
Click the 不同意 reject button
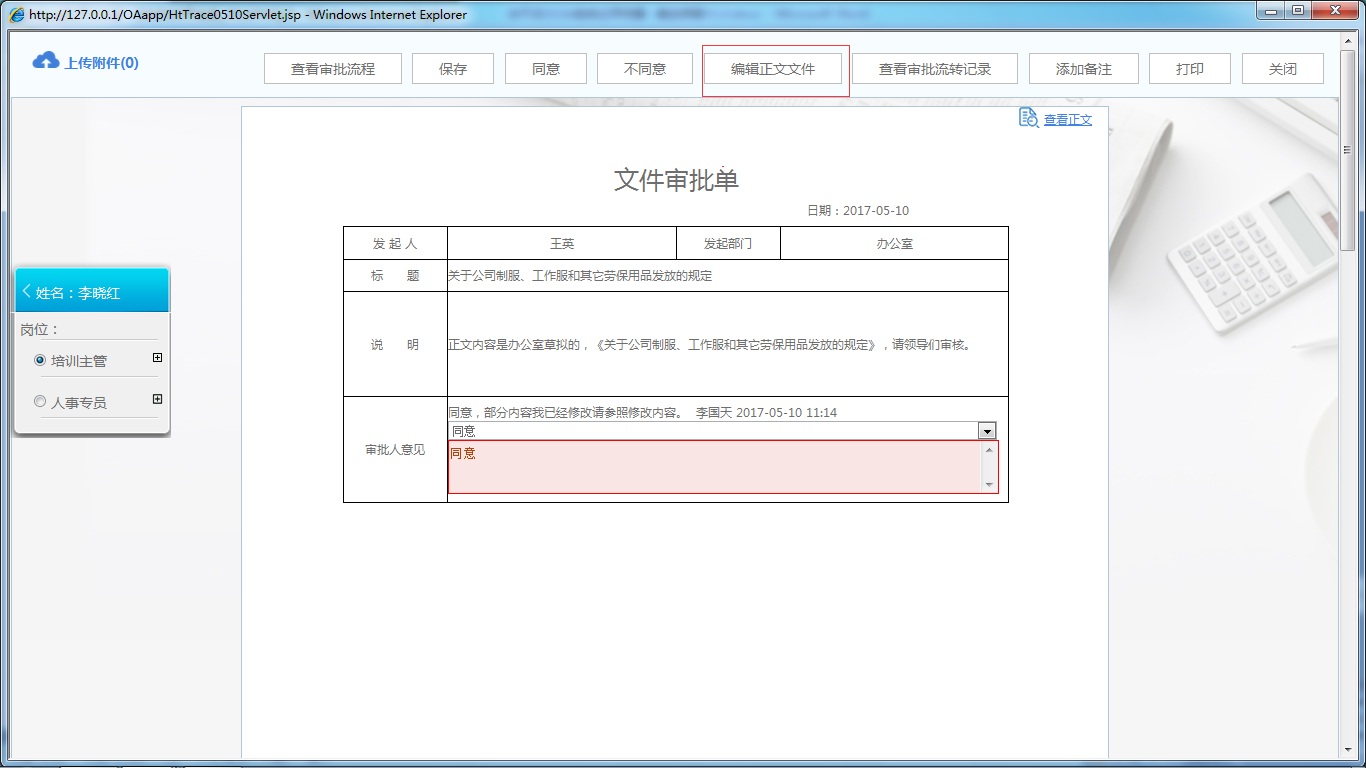click(x=644, y=68)
